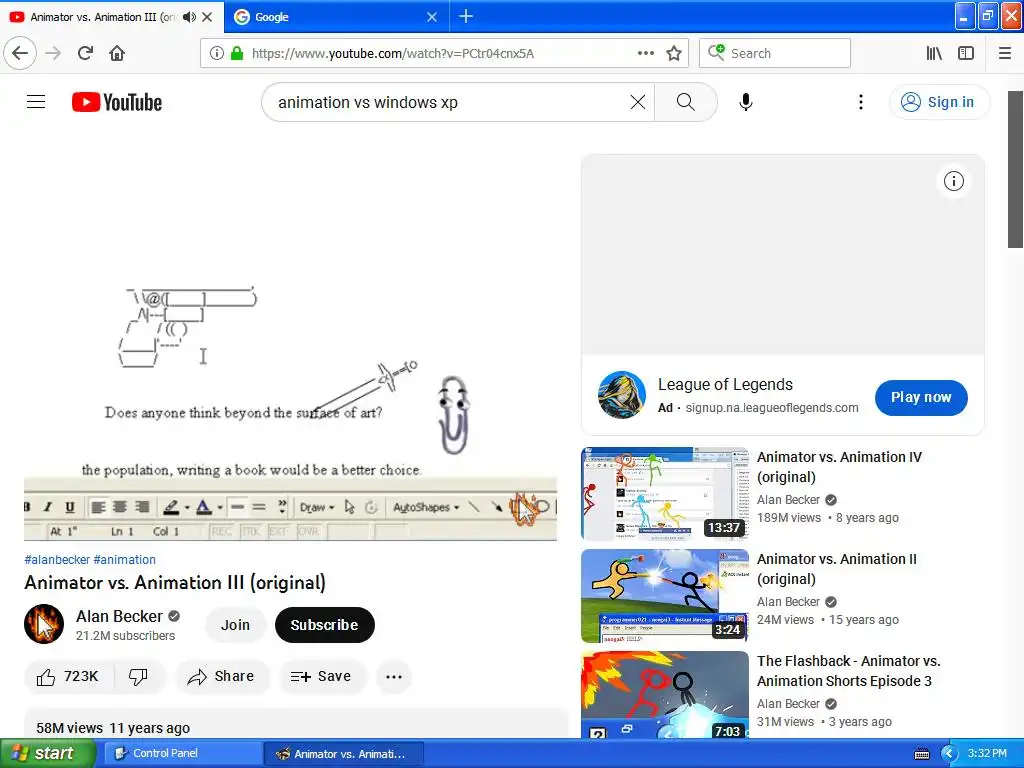Expand description at 58M views text
This screenshot has width=1024, height=768.
113,728
